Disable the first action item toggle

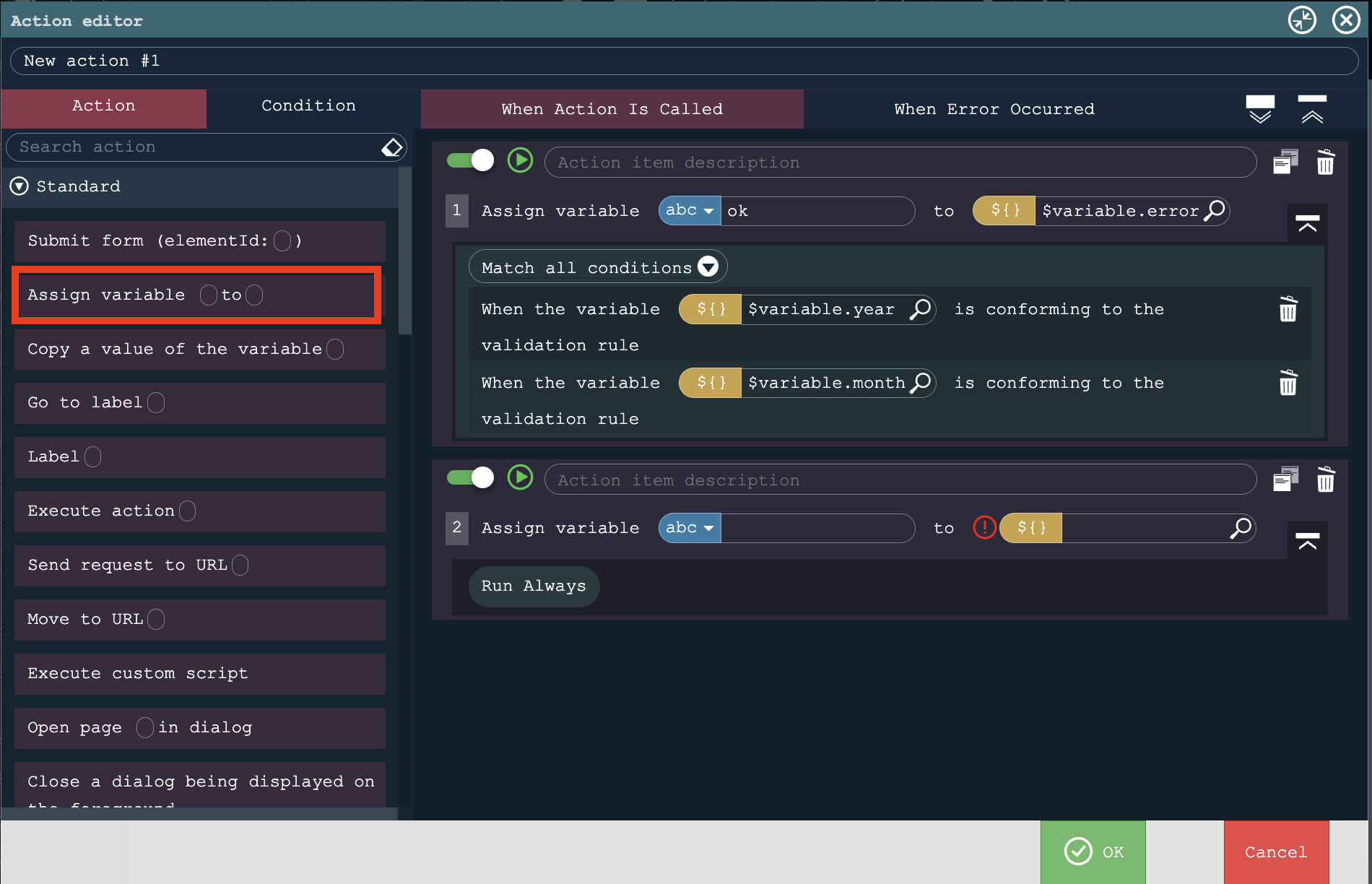tap(470, 160)
